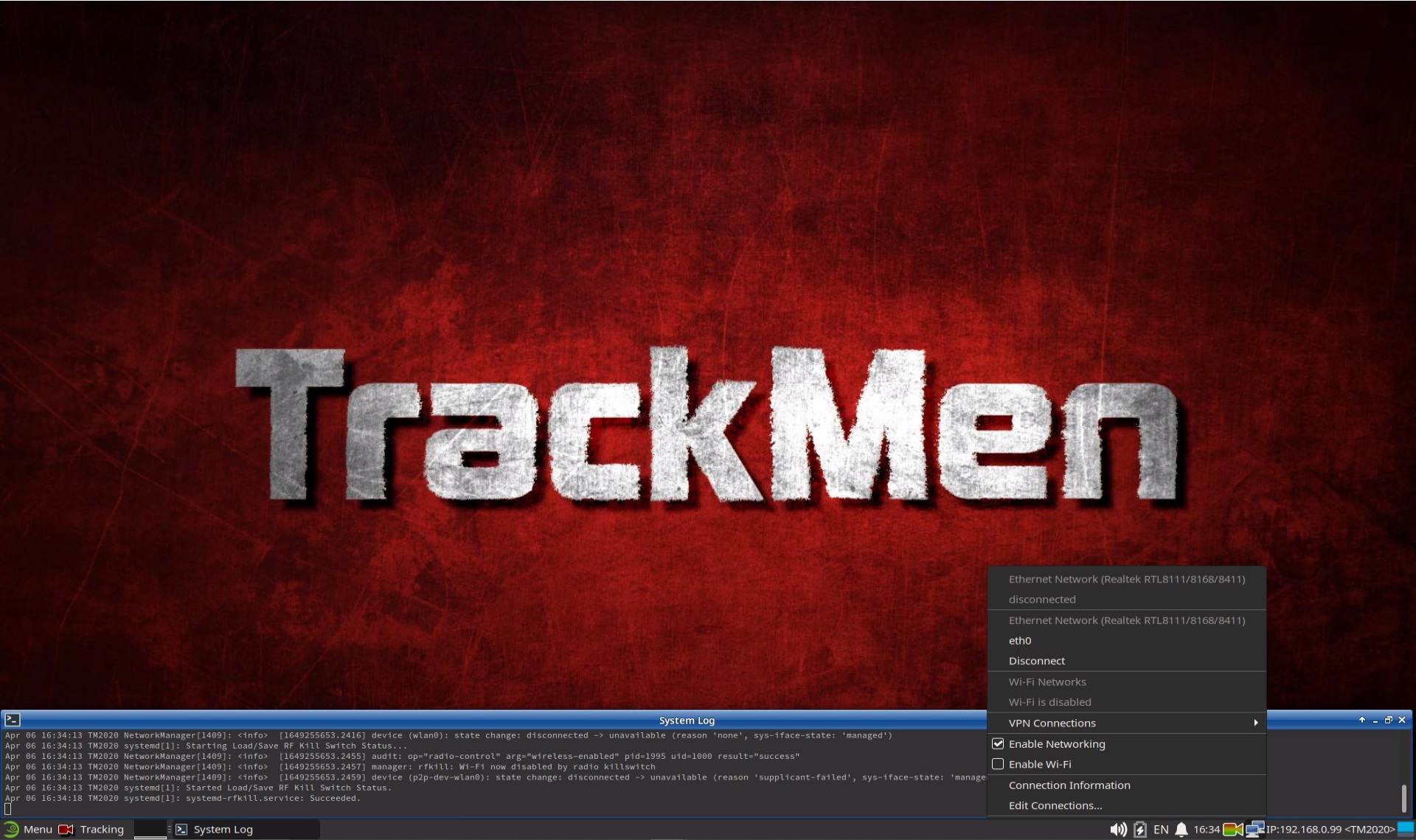This screenshot has height=840, width=1416.
Task: Expand VPN Connections submenu arrow
Action: coord(1255,723)
